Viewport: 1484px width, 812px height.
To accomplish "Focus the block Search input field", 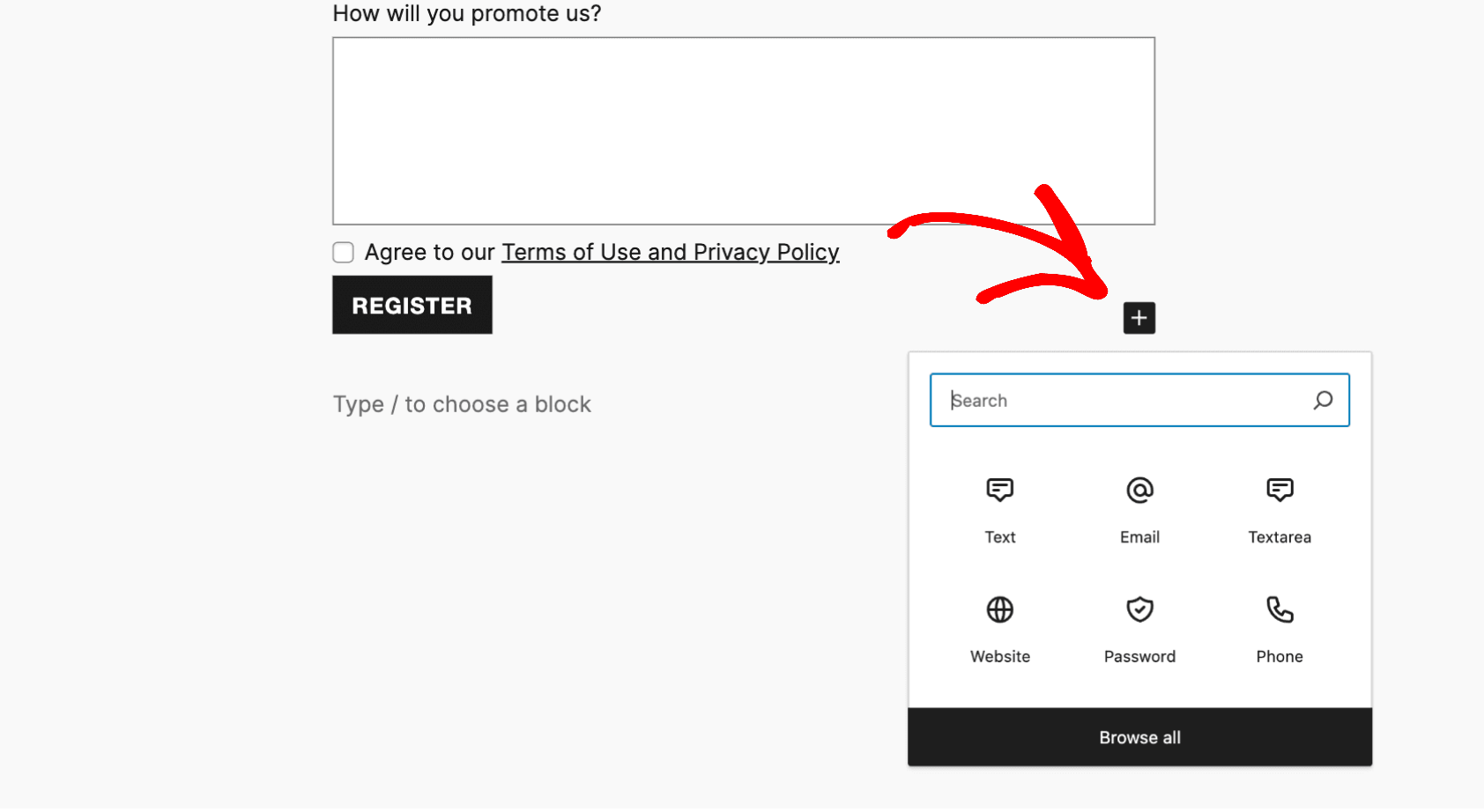I will pos(1139,401).
